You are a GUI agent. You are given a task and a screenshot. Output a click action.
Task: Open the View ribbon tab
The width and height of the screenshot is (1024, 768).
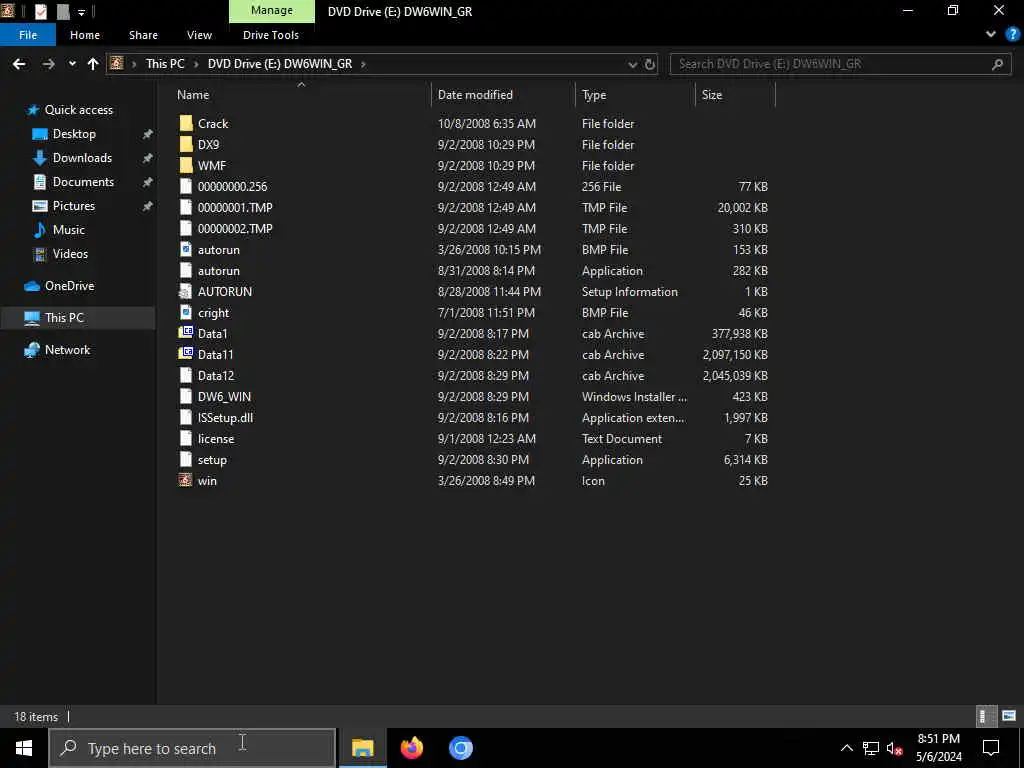click(199, 35)
